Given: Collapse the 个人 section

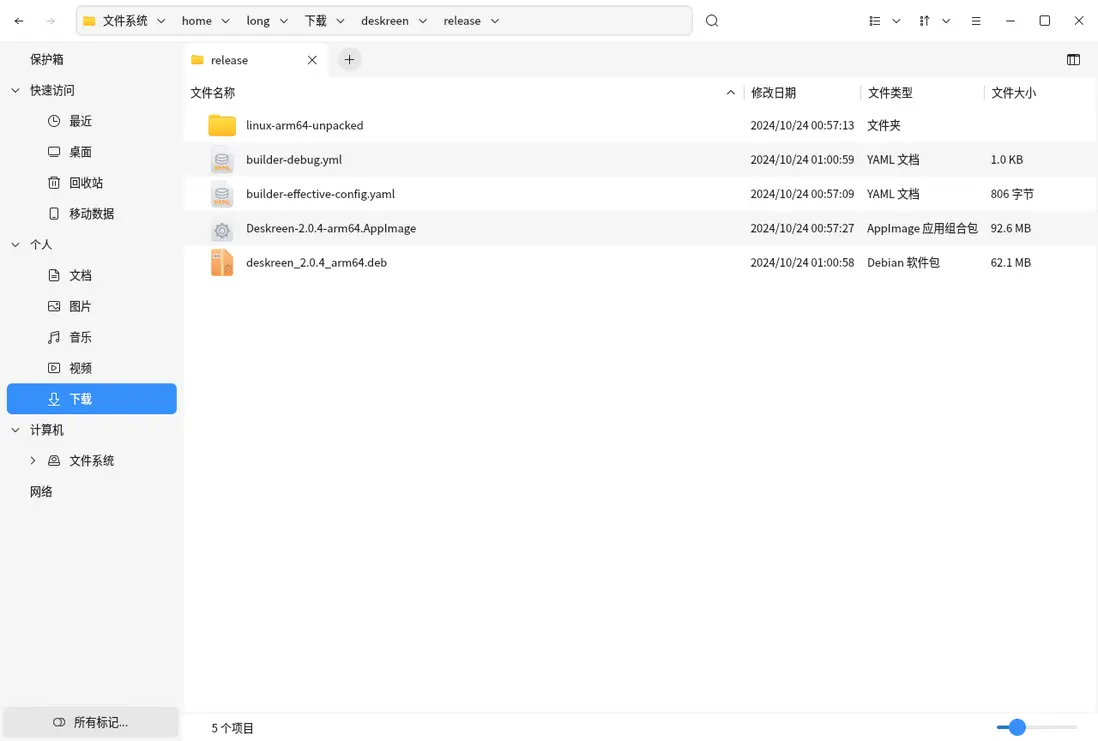Looking at the screenshot, I should [15, 244].
